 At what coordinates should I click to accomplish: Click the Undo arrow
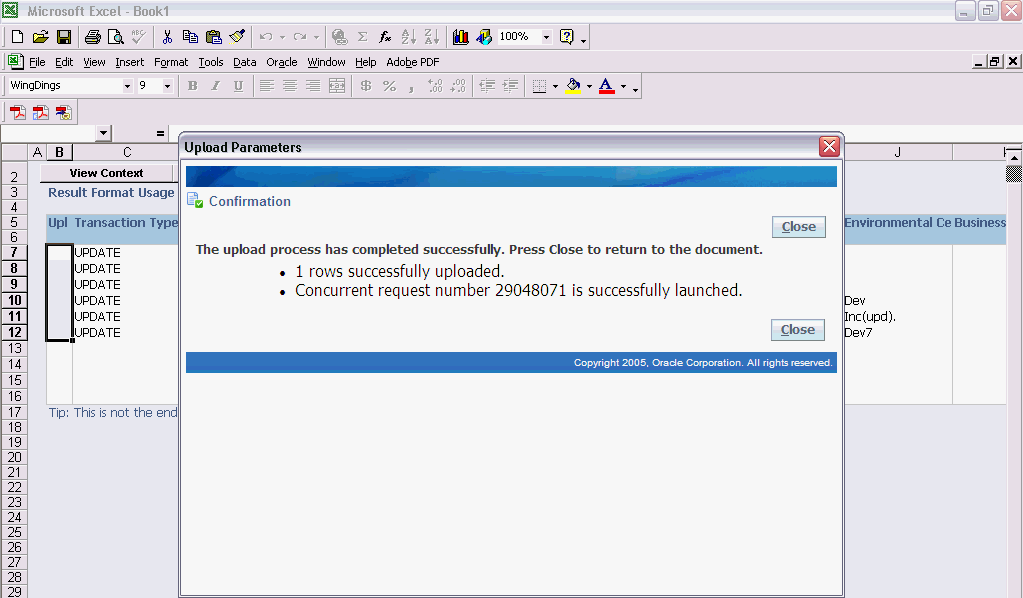266,37
